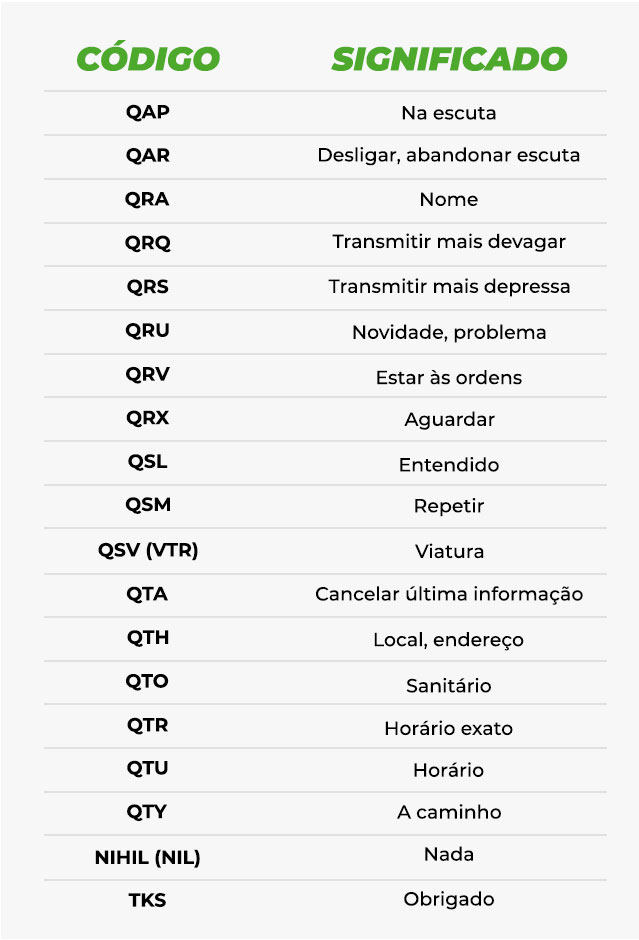The image size is (639, 940).
Task: Click the NIHIL (NIL) code
Action: pos(147,857)
